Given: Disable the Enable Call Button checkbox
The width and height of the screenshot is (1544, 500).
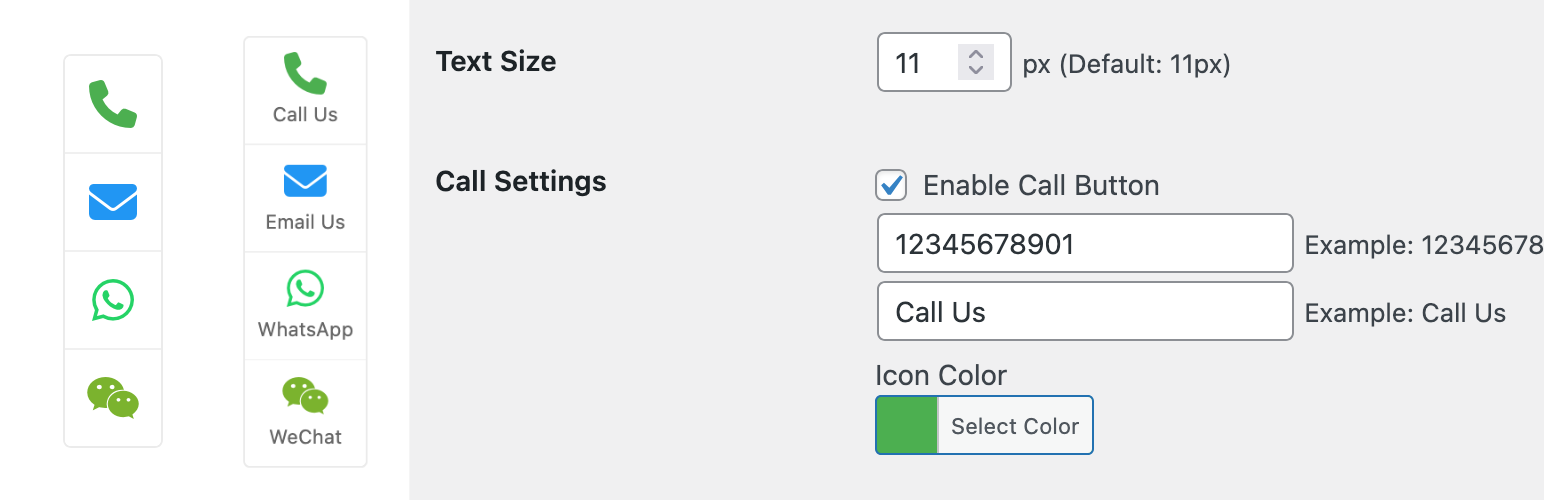Looking at the screenshot, I should [x=891, y=185].
